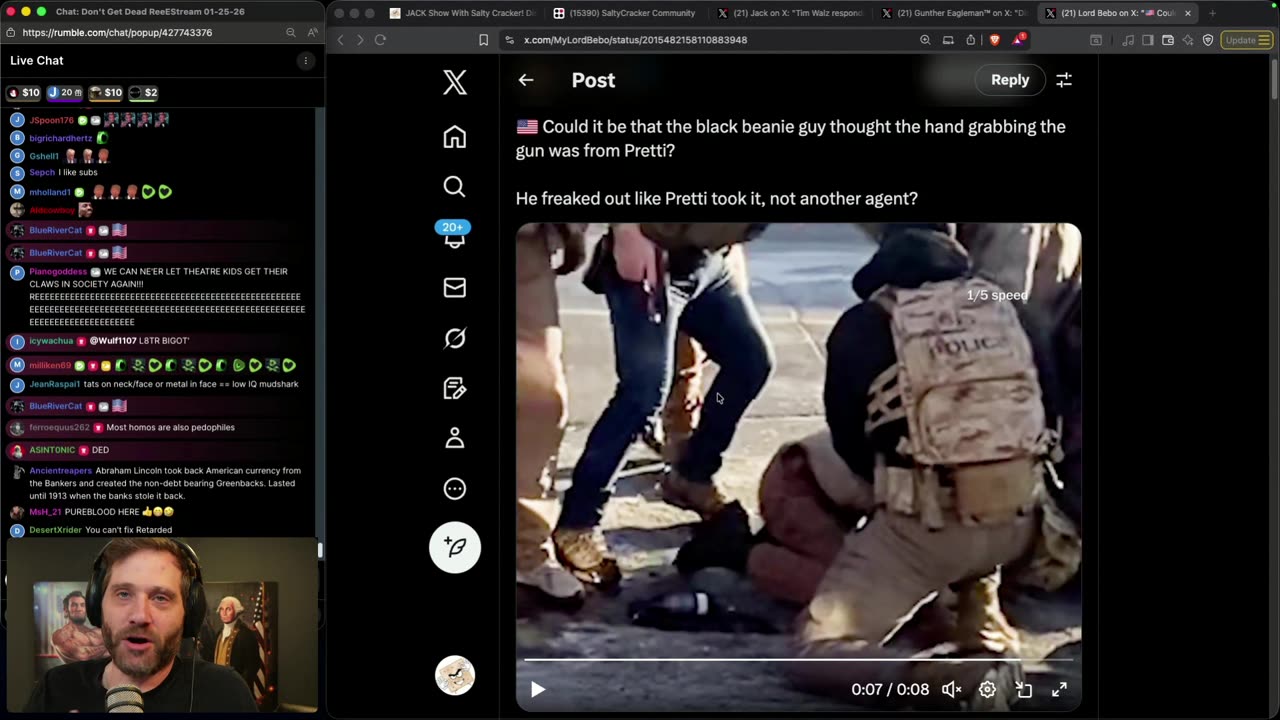1280x720 pixels.
Task: Click the browser window scrollbar
Action: [x=1275, y=80]
